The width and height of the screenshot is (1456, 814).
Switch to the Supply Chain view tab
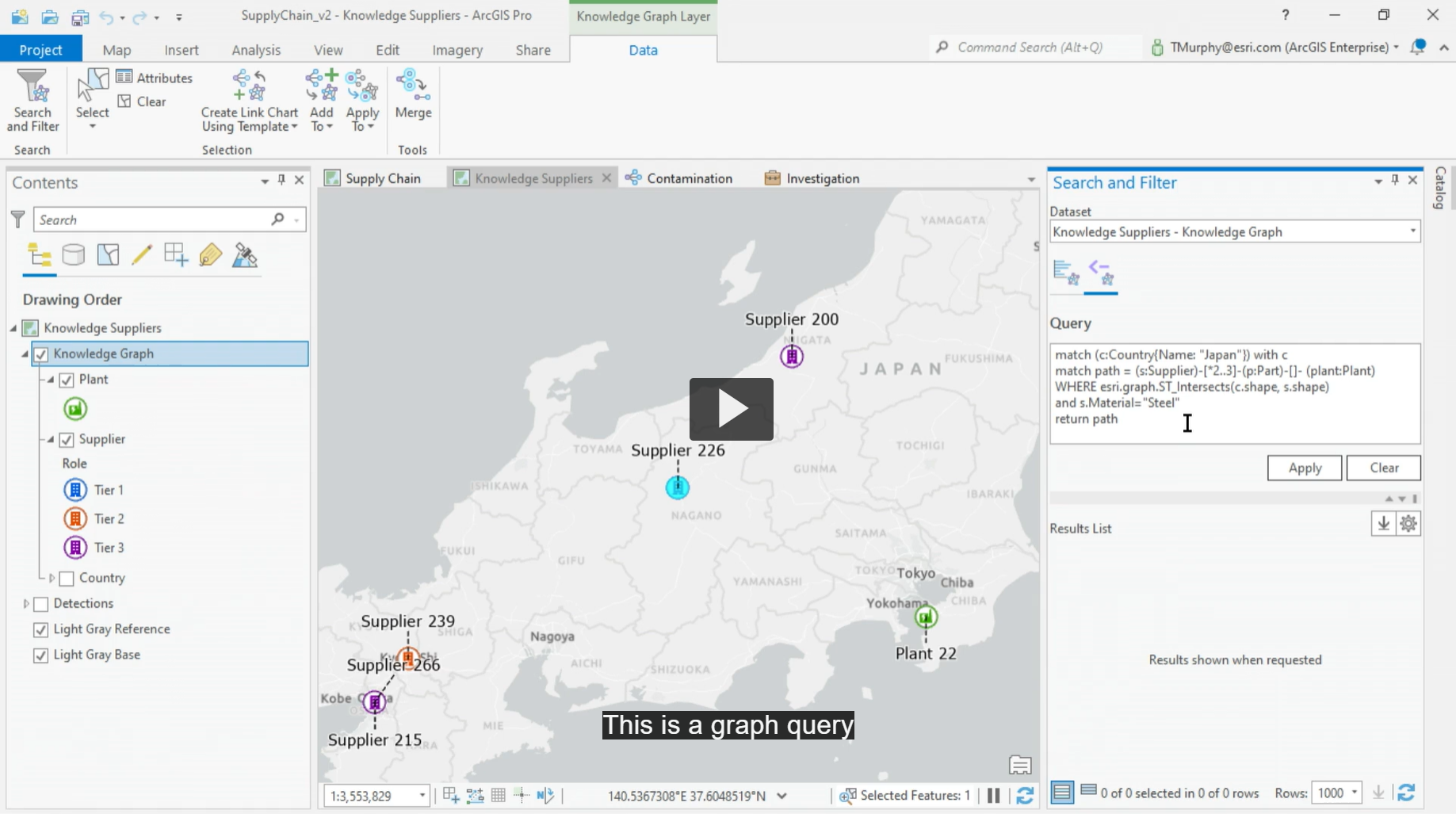(x=373, y=178)
